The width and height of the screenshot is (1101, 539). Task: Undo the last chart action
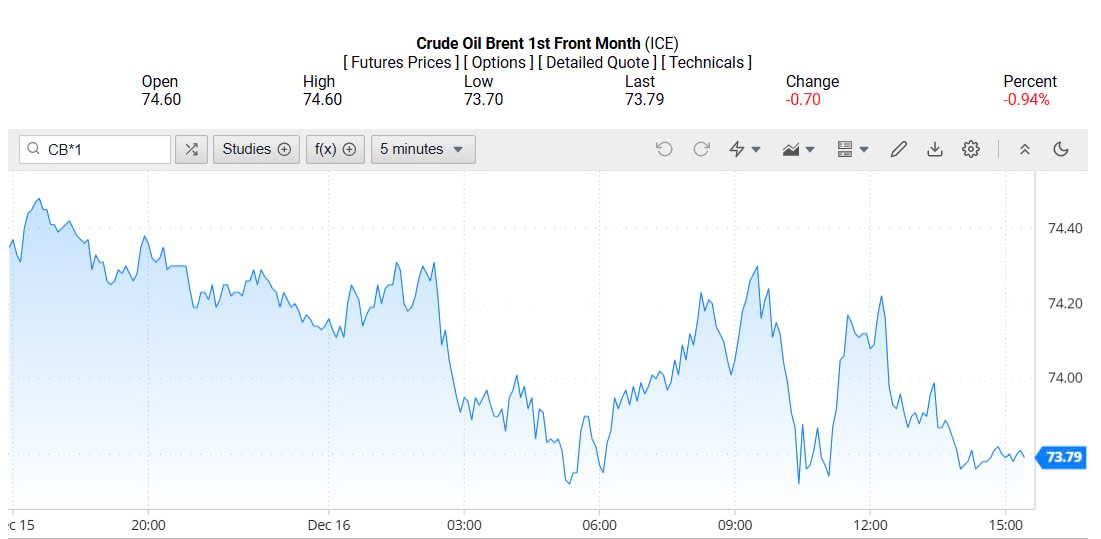point(664,149)
